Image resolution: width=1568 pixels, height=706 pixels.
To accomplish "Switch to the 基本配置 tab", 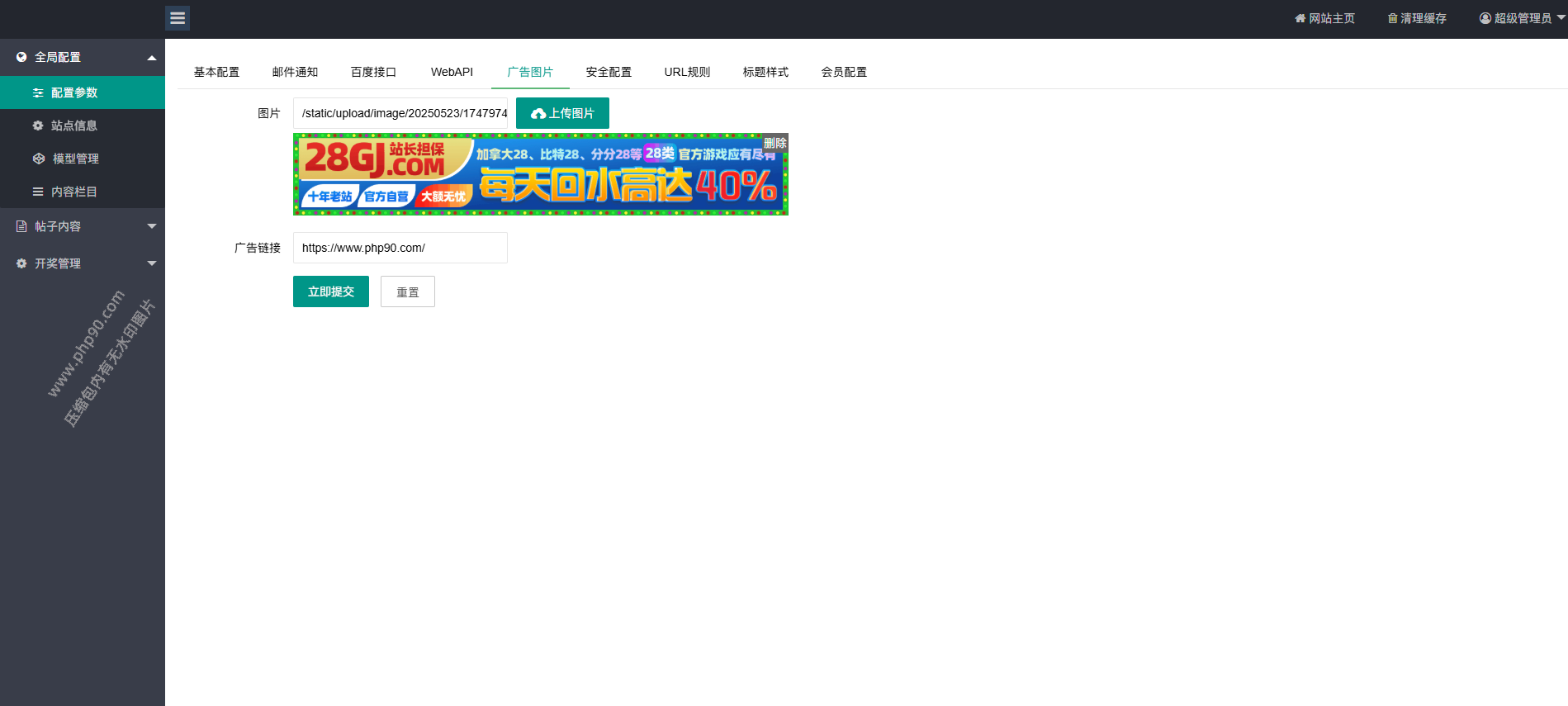I will click(216, 72).
